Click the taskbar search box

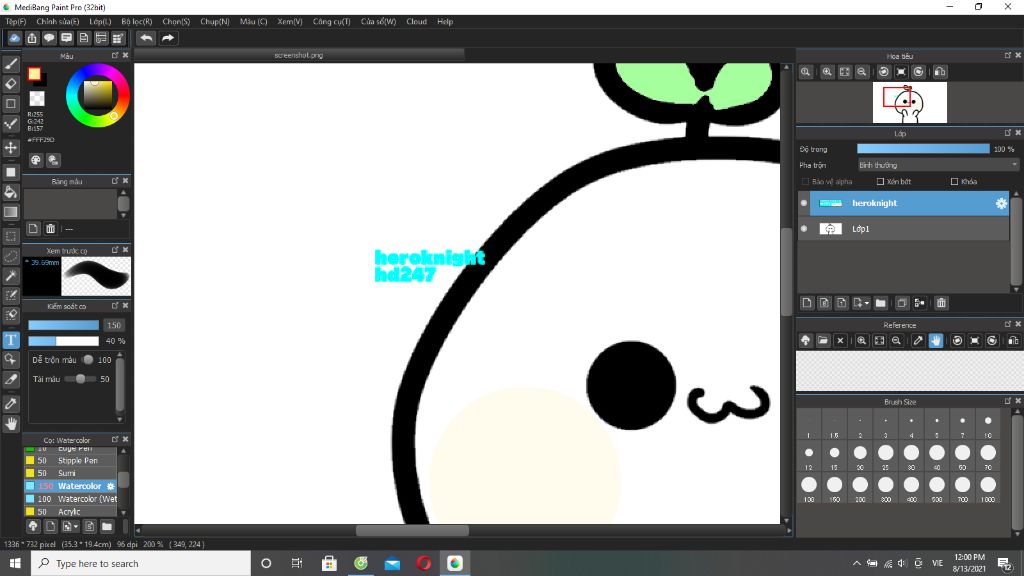click(141, 563)
